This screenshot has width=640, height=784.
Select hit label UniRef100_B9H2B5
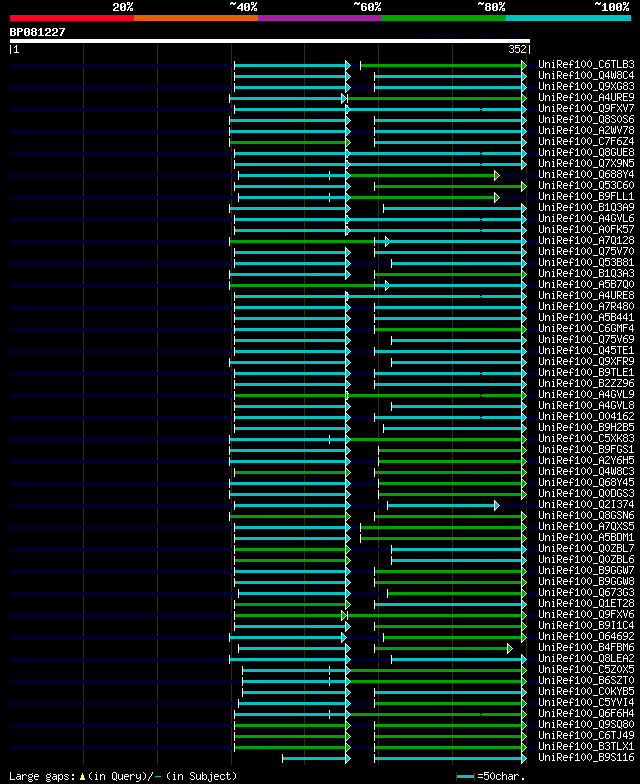586,428
